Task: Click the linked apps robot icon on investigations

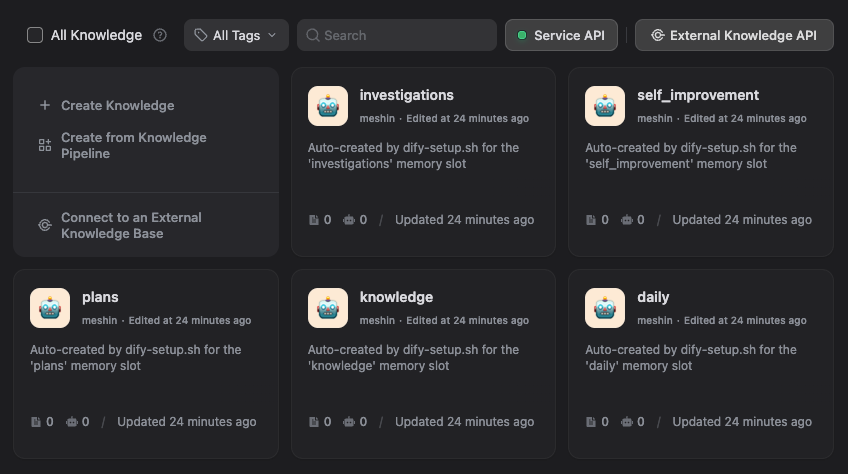Action: 349,220
